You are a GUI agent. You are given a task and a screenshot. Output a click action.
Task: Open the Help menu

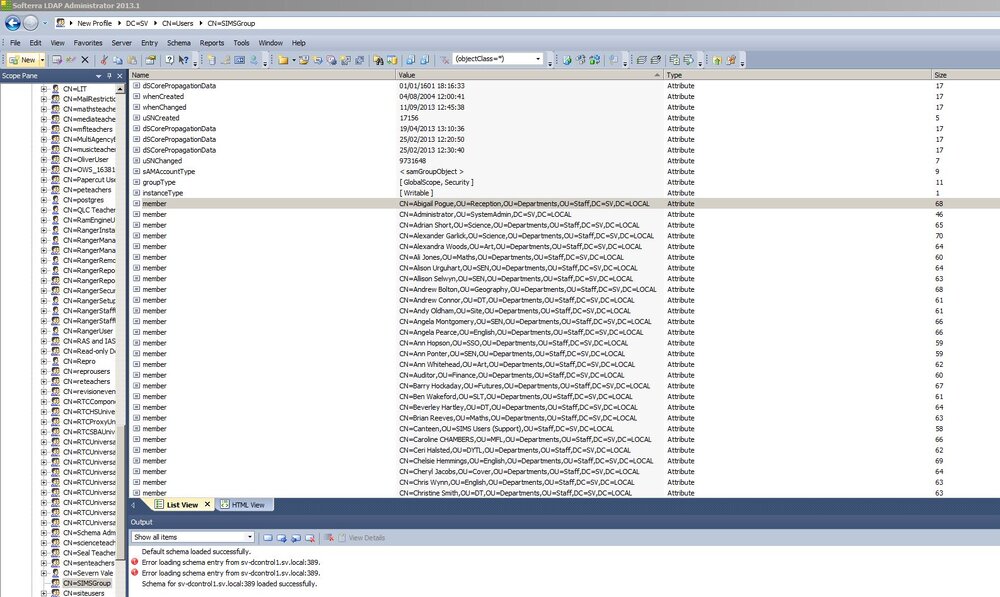click(298, 43)
